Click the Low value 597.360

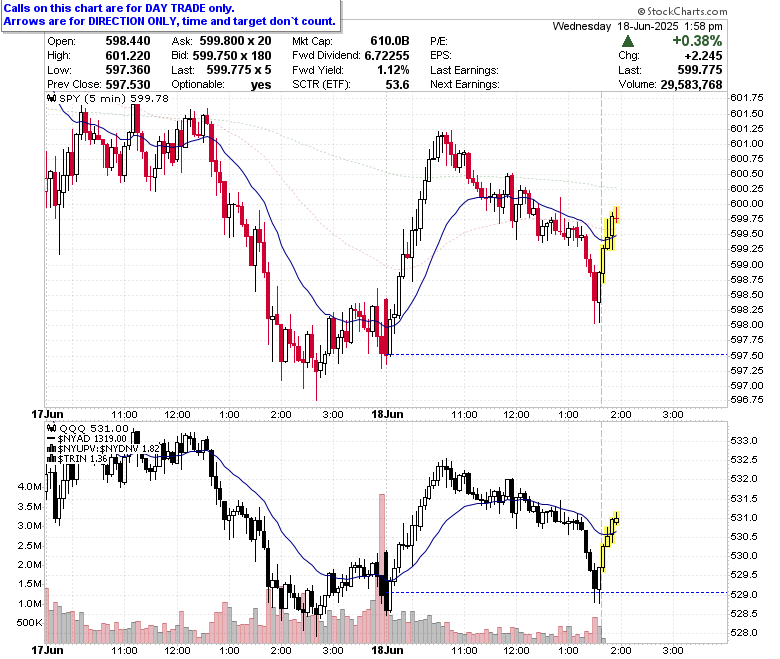point(127,70)
